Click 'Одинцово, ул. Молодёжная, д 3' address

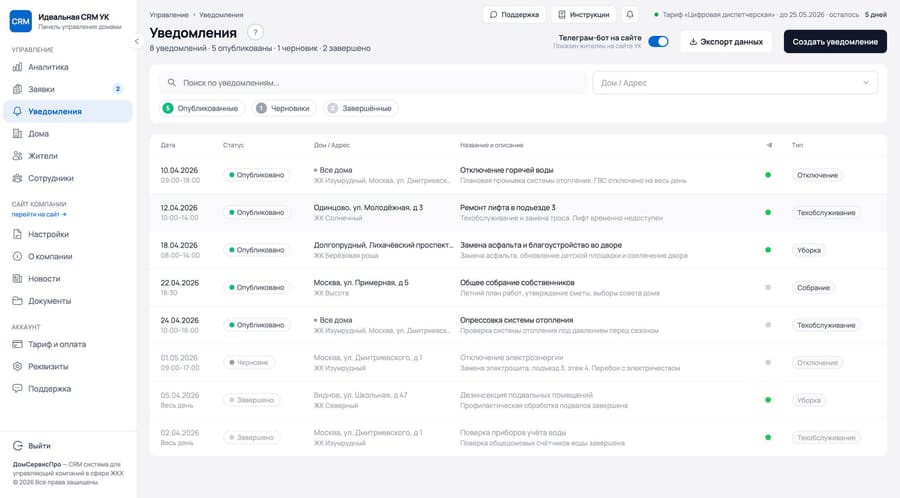pos(368,208)
